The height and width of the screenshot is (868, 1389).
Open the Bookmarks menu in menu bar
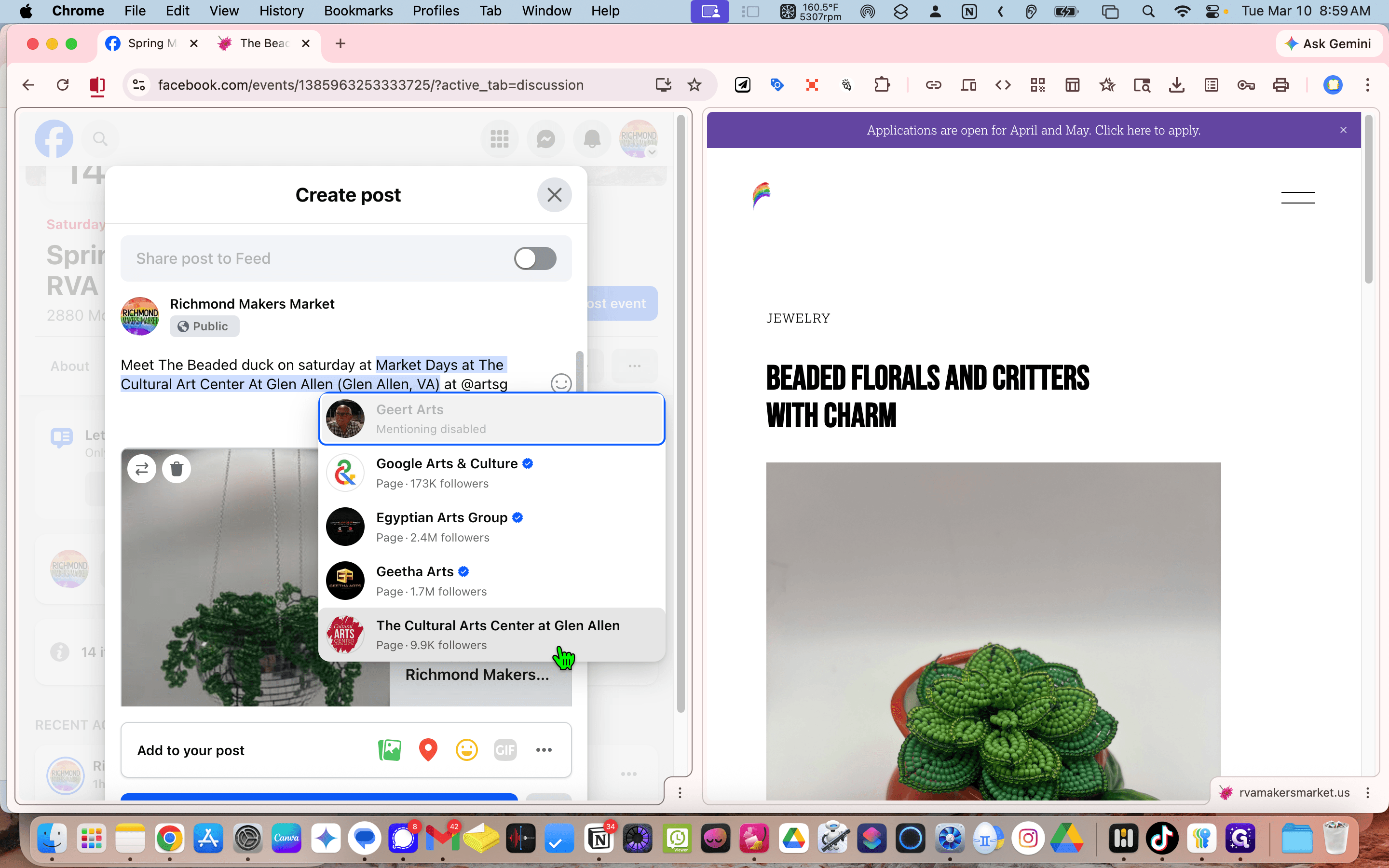click(358, 11)
